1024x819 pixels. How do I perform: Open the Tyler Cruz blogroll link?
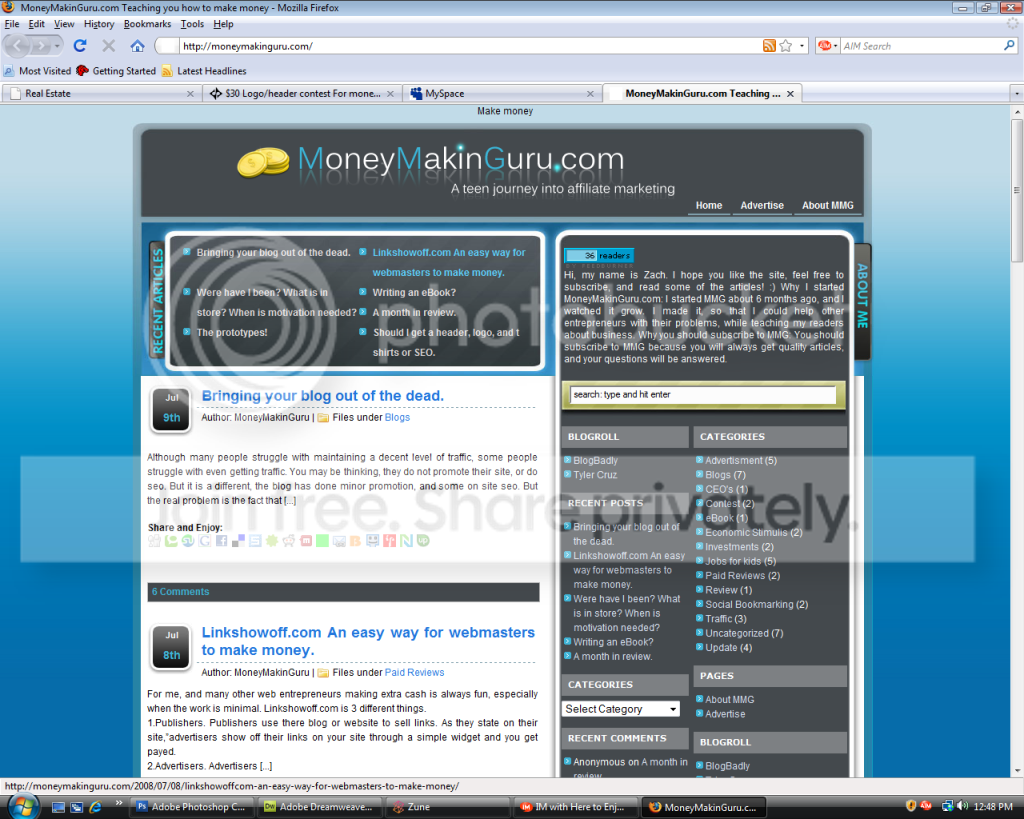pos(595,475)
